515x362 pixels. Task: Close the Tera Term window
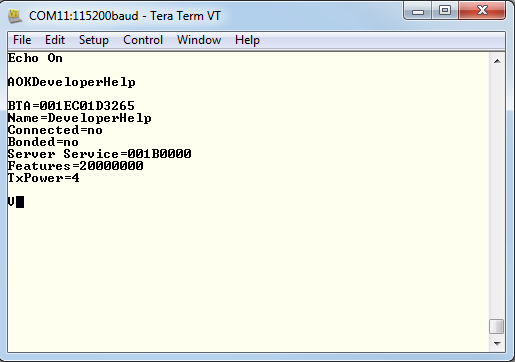pos(482,11)
